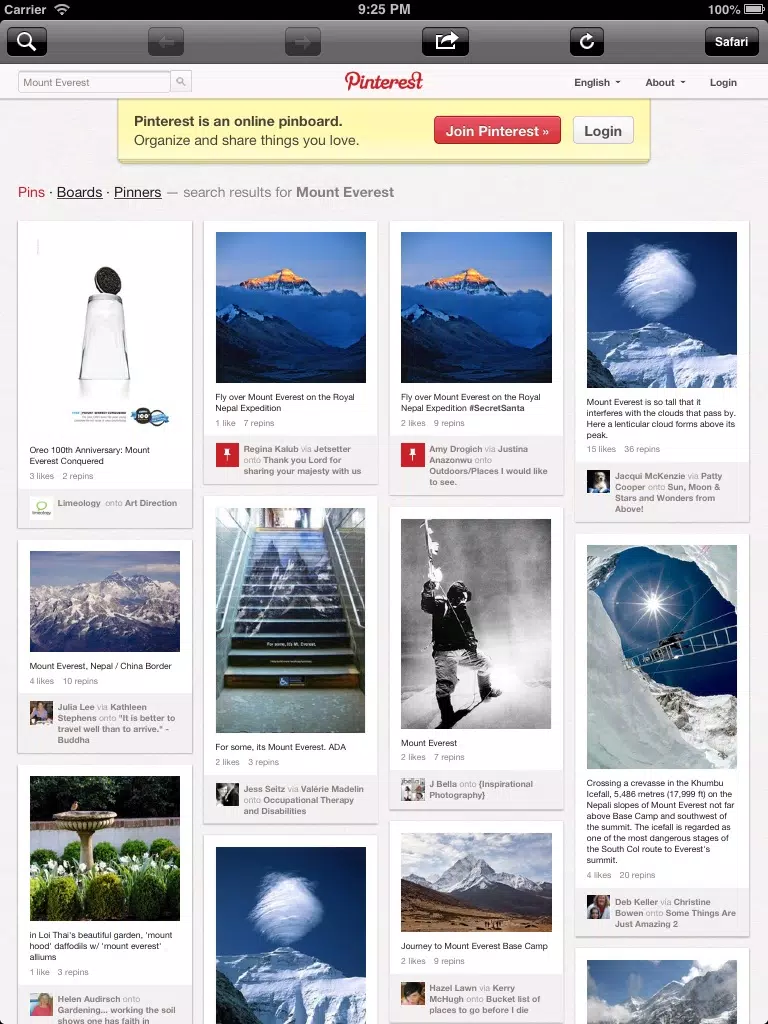Open the About dropdown menu

click(665, 82)
